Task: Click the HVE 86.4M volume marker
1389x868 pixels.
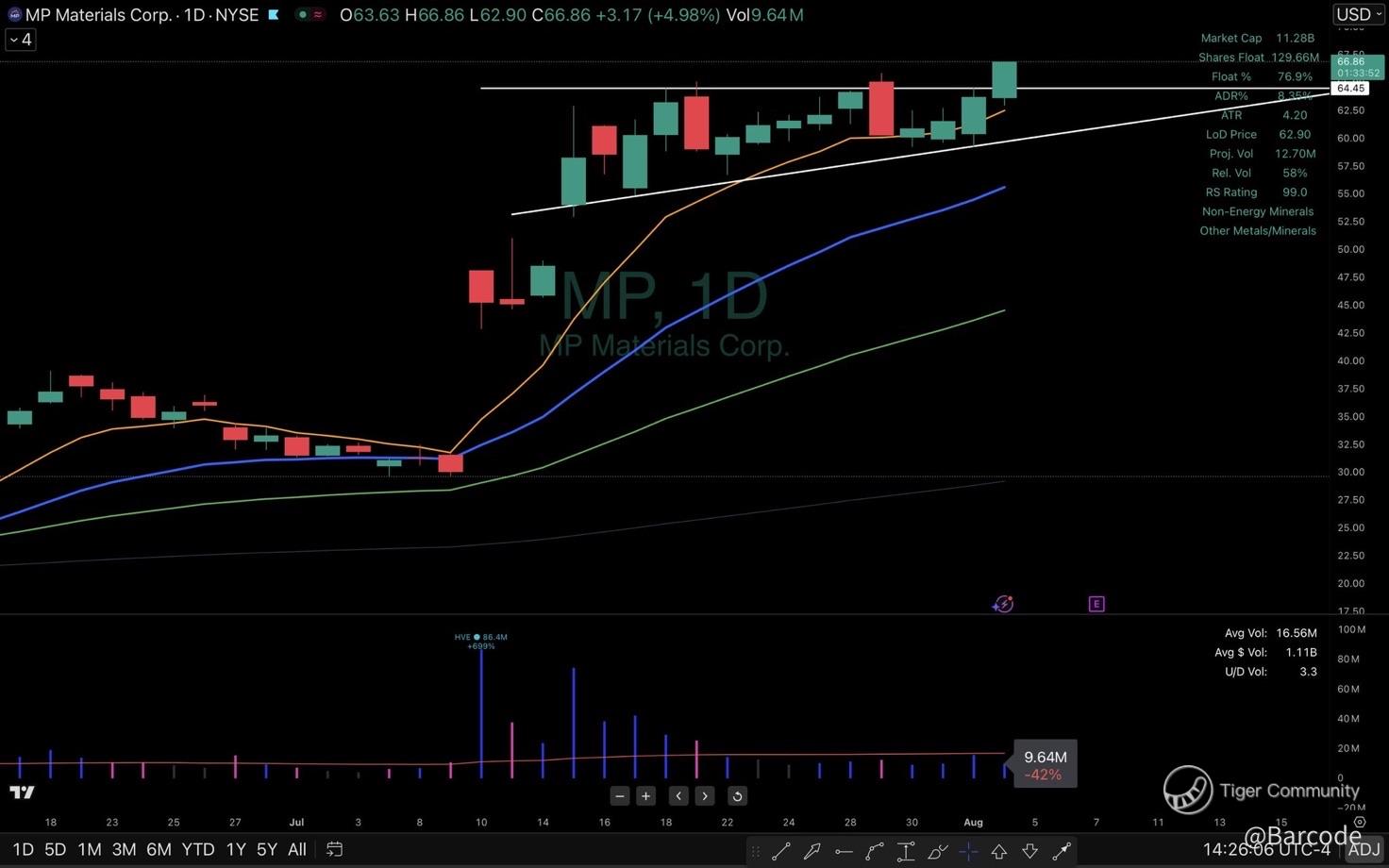Action: pyautogui.click(x=481, y=641)
